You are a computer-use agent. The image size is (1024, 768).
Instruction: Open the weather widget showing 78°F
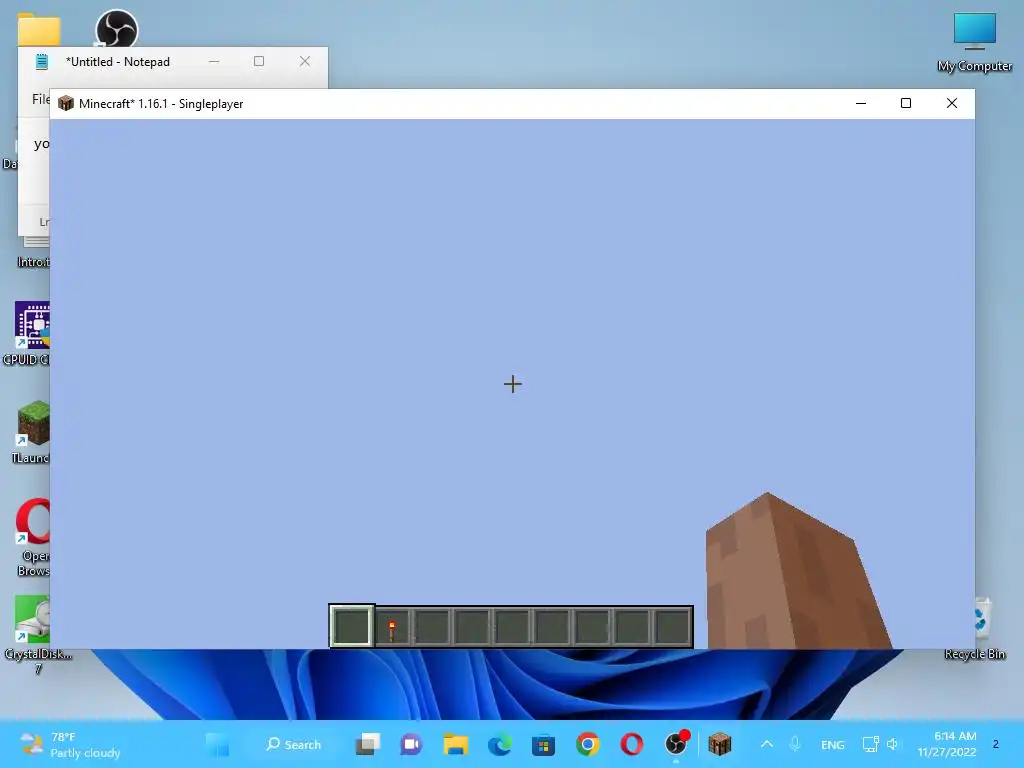[71, 744]
